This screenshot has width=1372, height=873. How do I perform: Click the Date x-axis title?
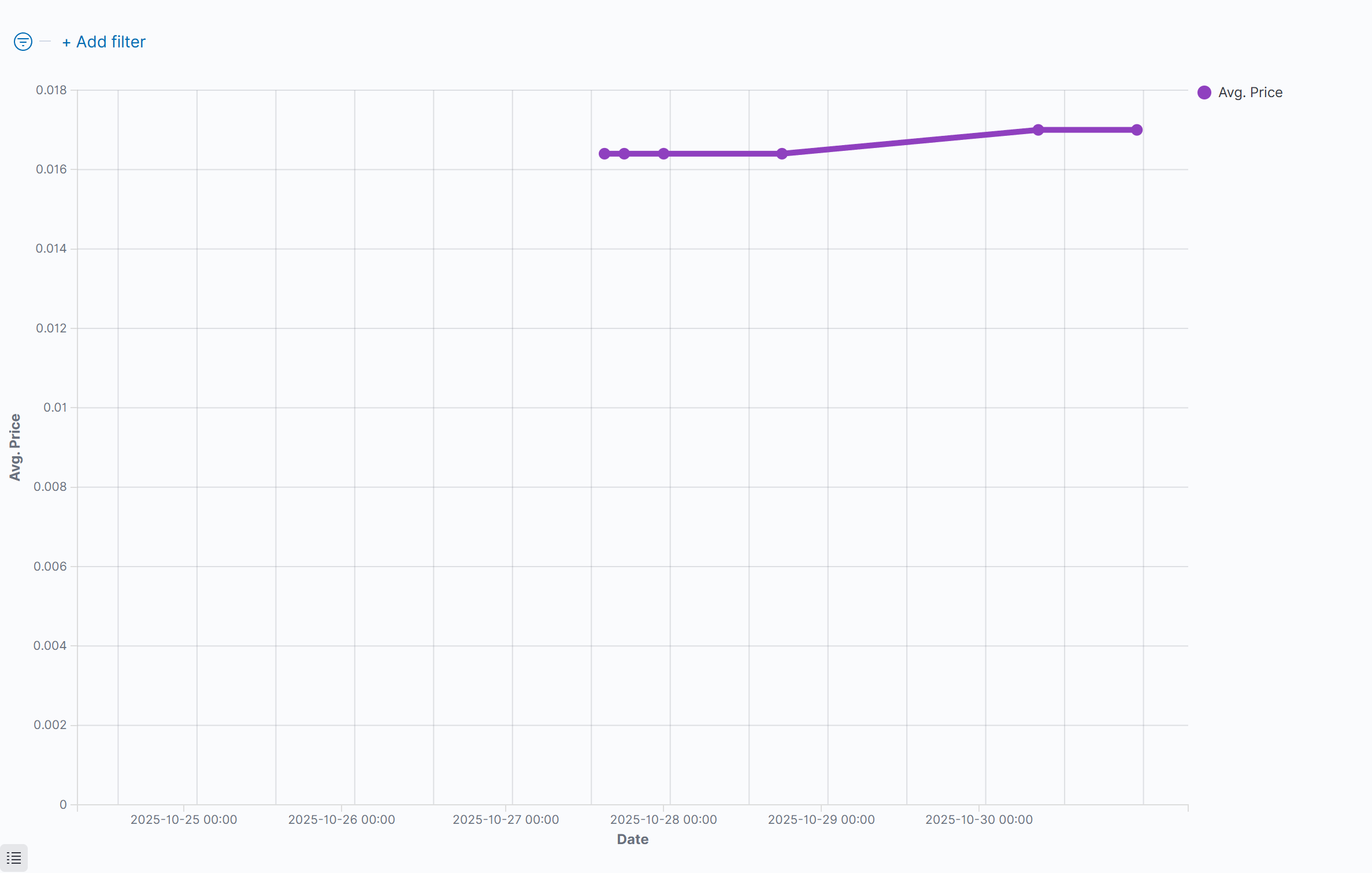coord(633,839)
